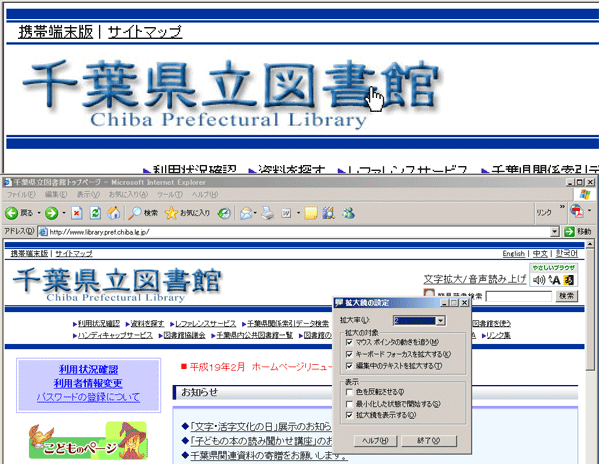
Task: Click the IE icon in the browser title bar
Action: click(7, 182)
